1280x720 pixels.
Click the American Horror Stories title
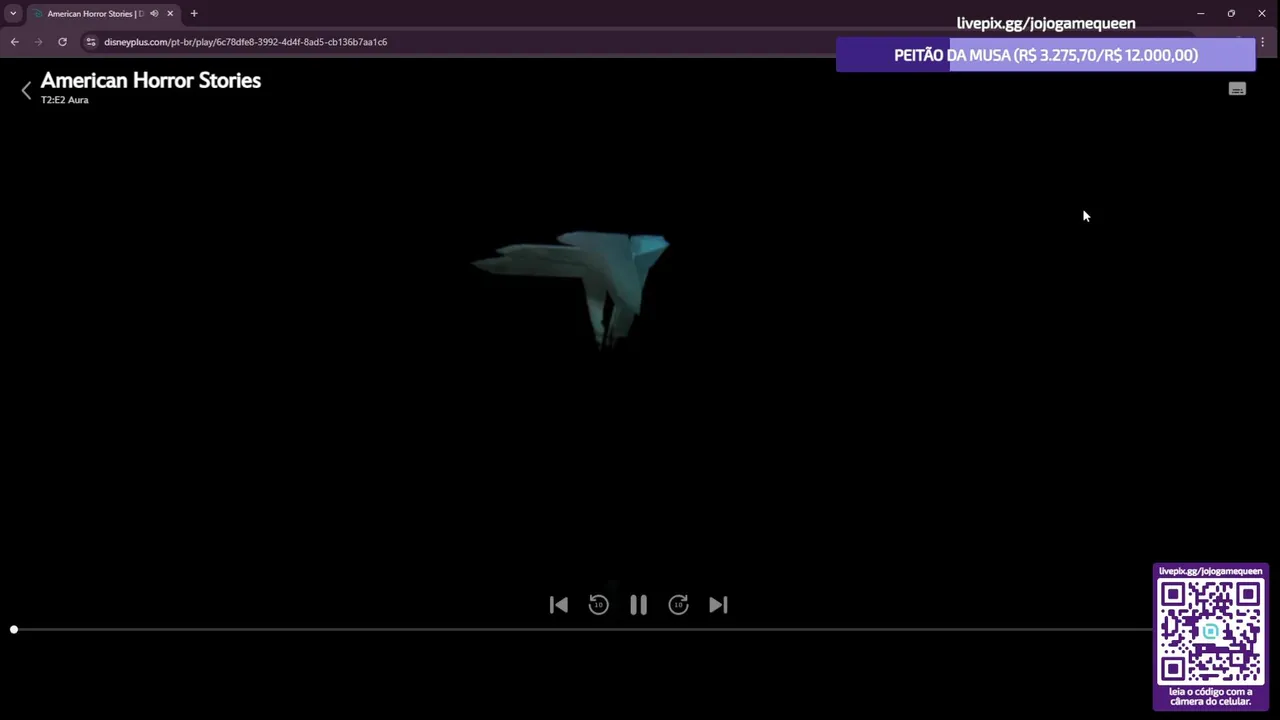(x=150, y=81)
